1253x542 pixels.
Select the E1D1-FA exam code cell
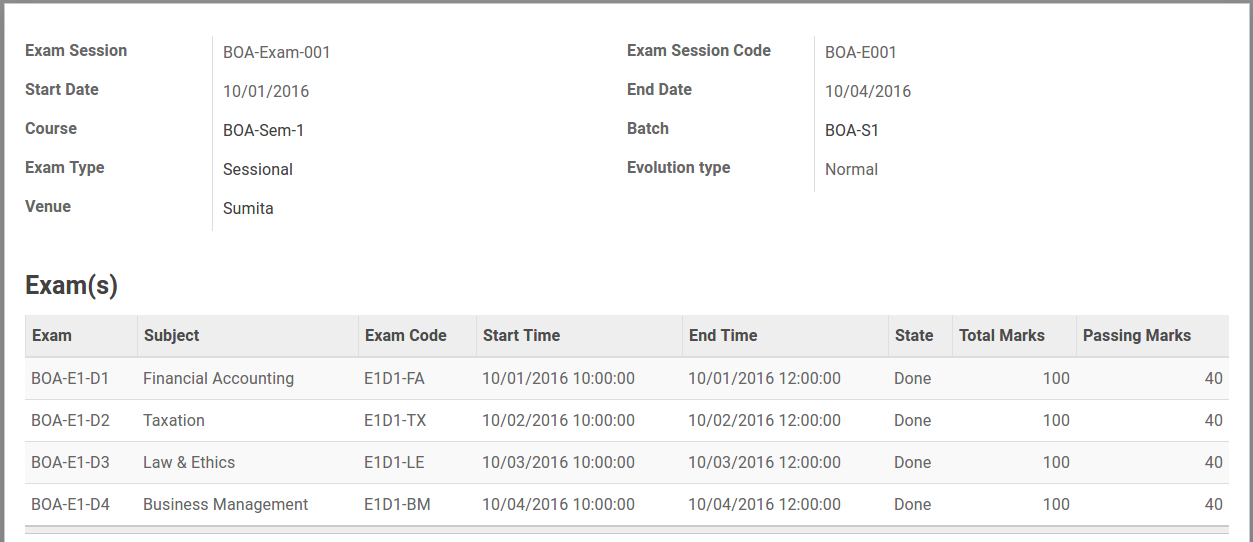click(394, 378)
